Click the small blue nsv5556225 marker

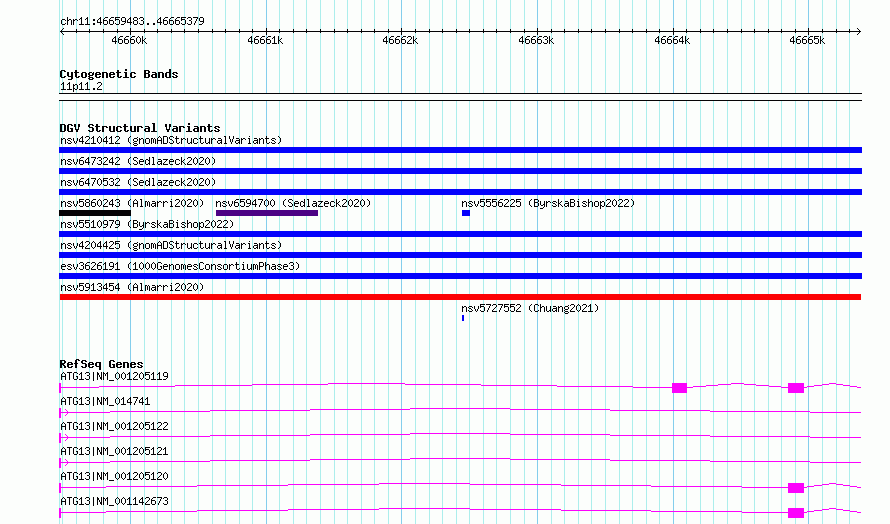[465, 213]
